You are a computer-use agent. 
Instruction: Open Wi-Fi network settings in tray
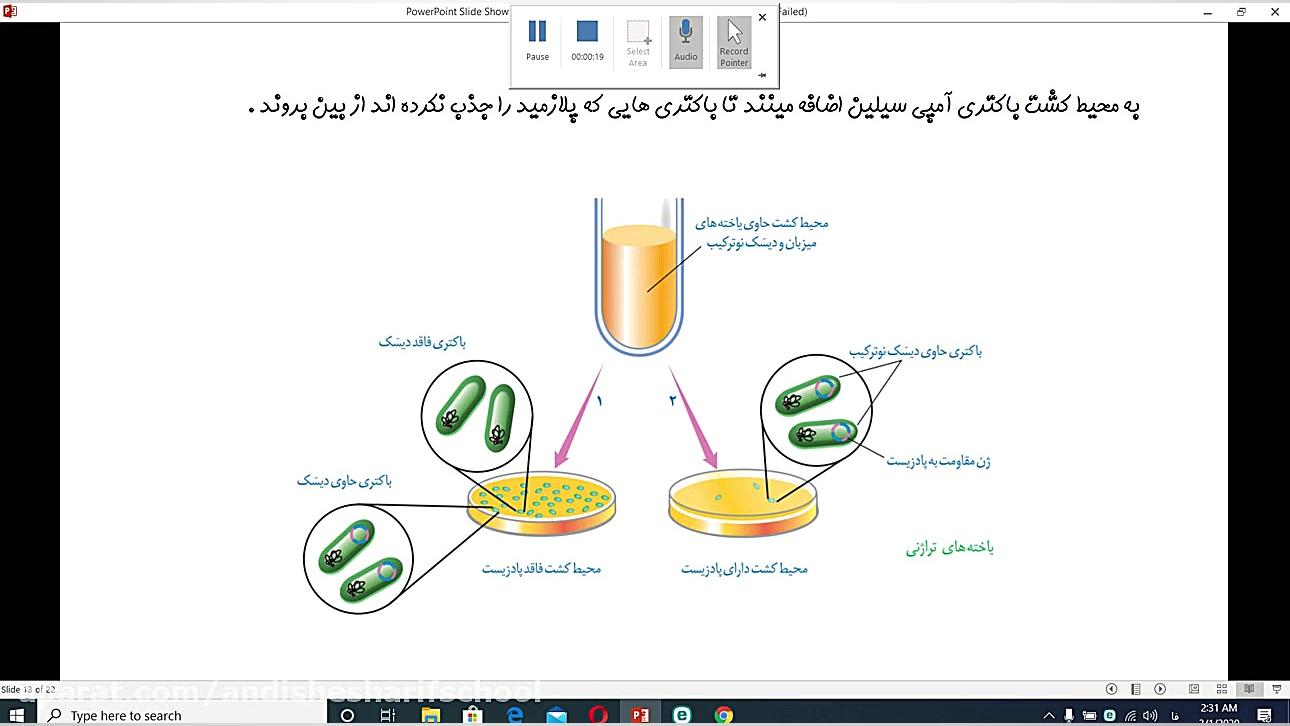[x=1129, y=715]
